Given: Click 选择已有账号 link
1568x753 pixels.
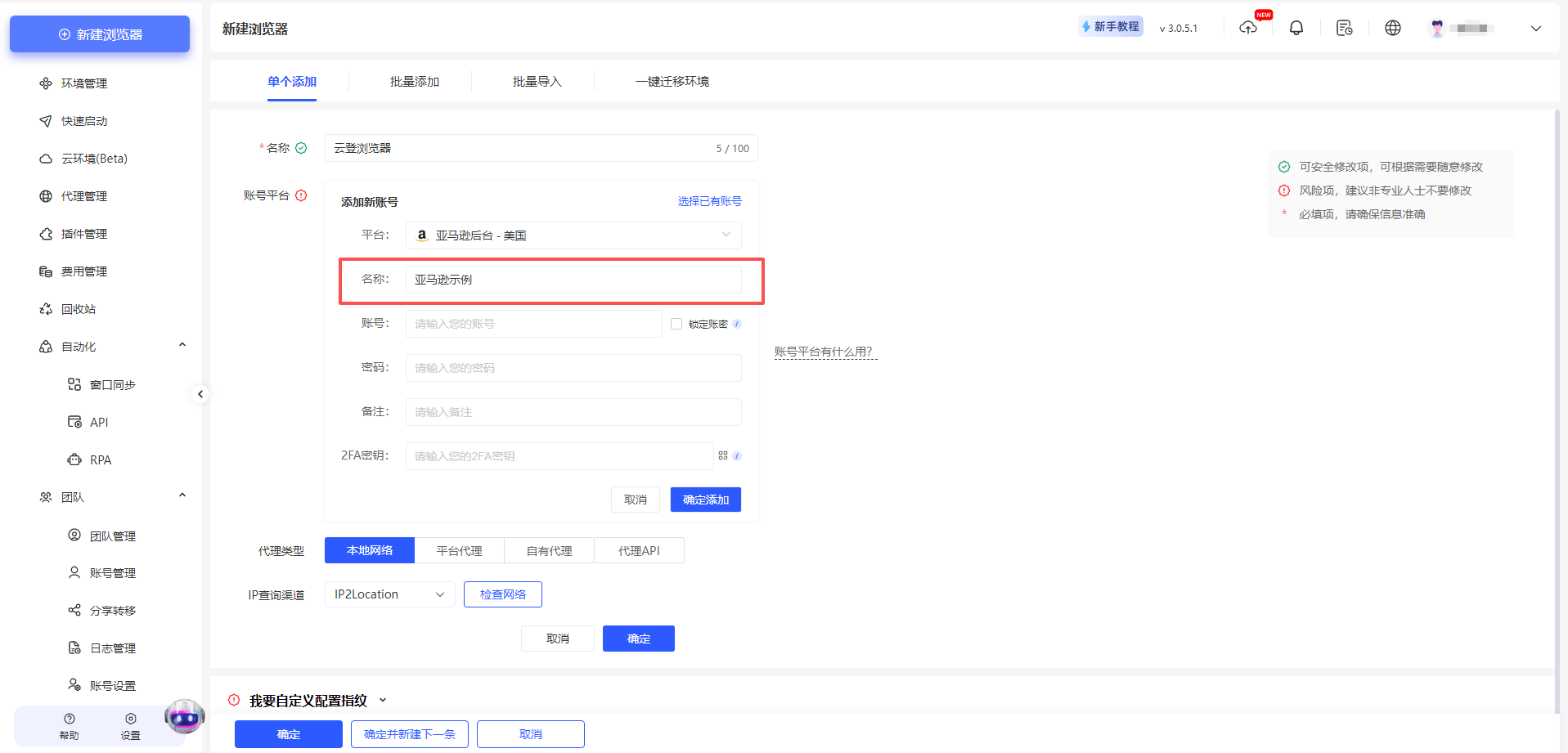Looking at the screenshot, I should point(709,200).
